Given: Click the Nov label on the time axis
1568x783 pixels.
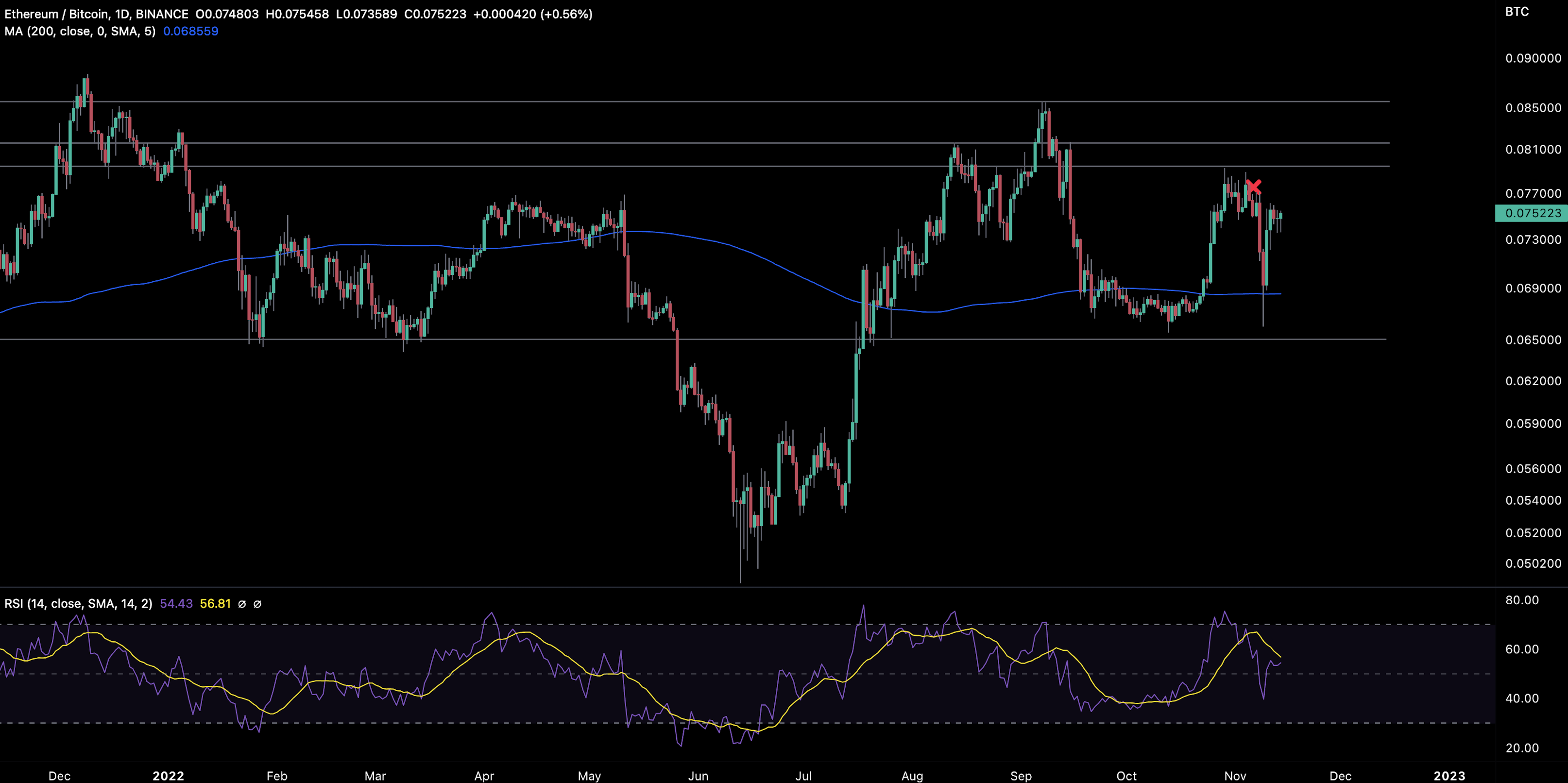Looking at the screenshot, I should tap(1235, 776).
